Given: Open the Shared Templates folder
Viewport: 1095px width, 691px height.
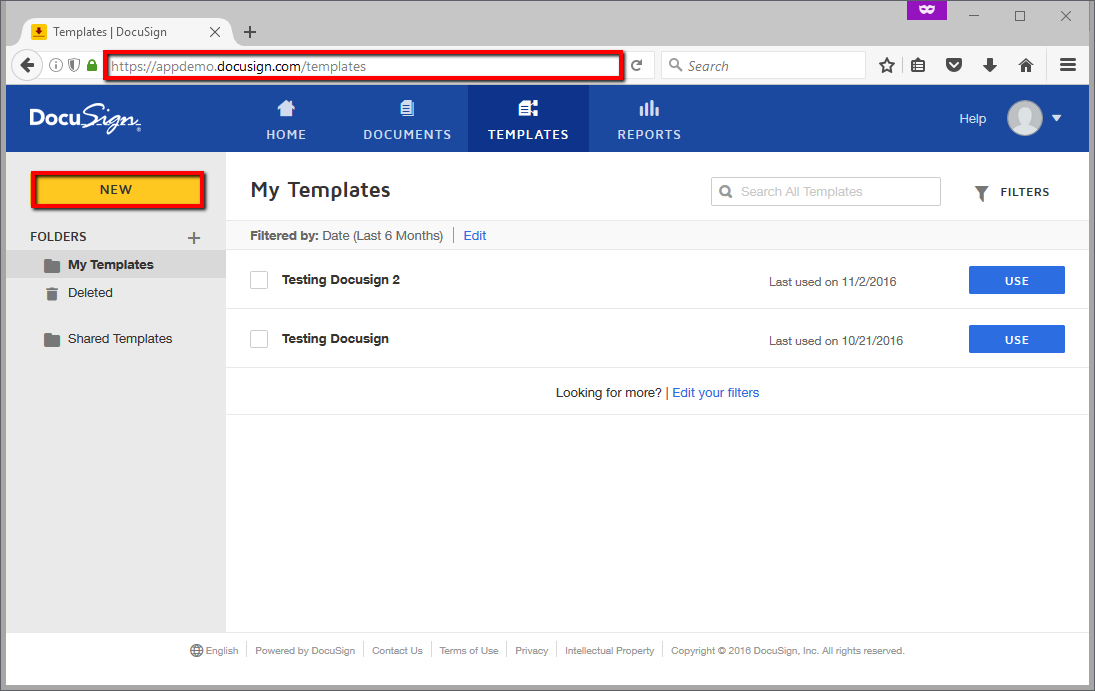Looking at the screenshot, I should click(x=119, y=339).
